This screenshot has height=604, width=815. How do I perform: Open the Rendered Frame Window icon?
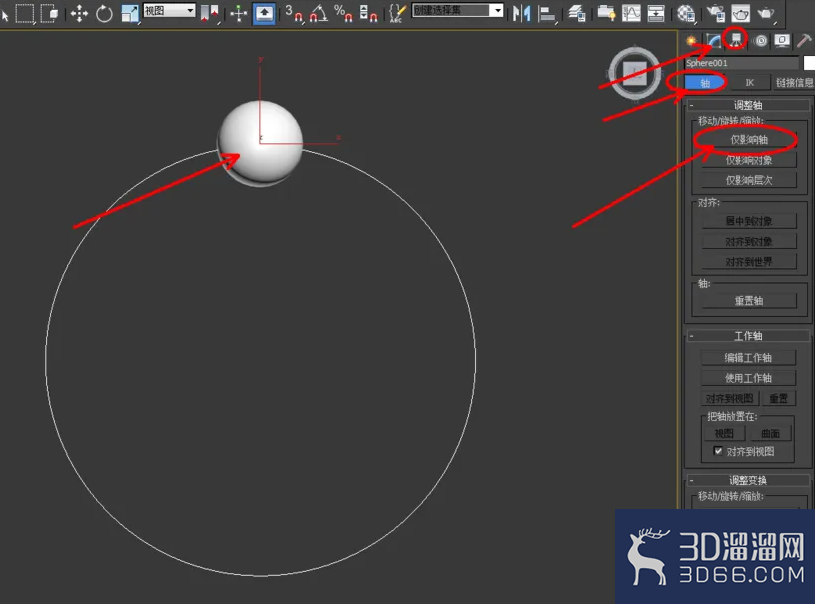click(741, 13)
